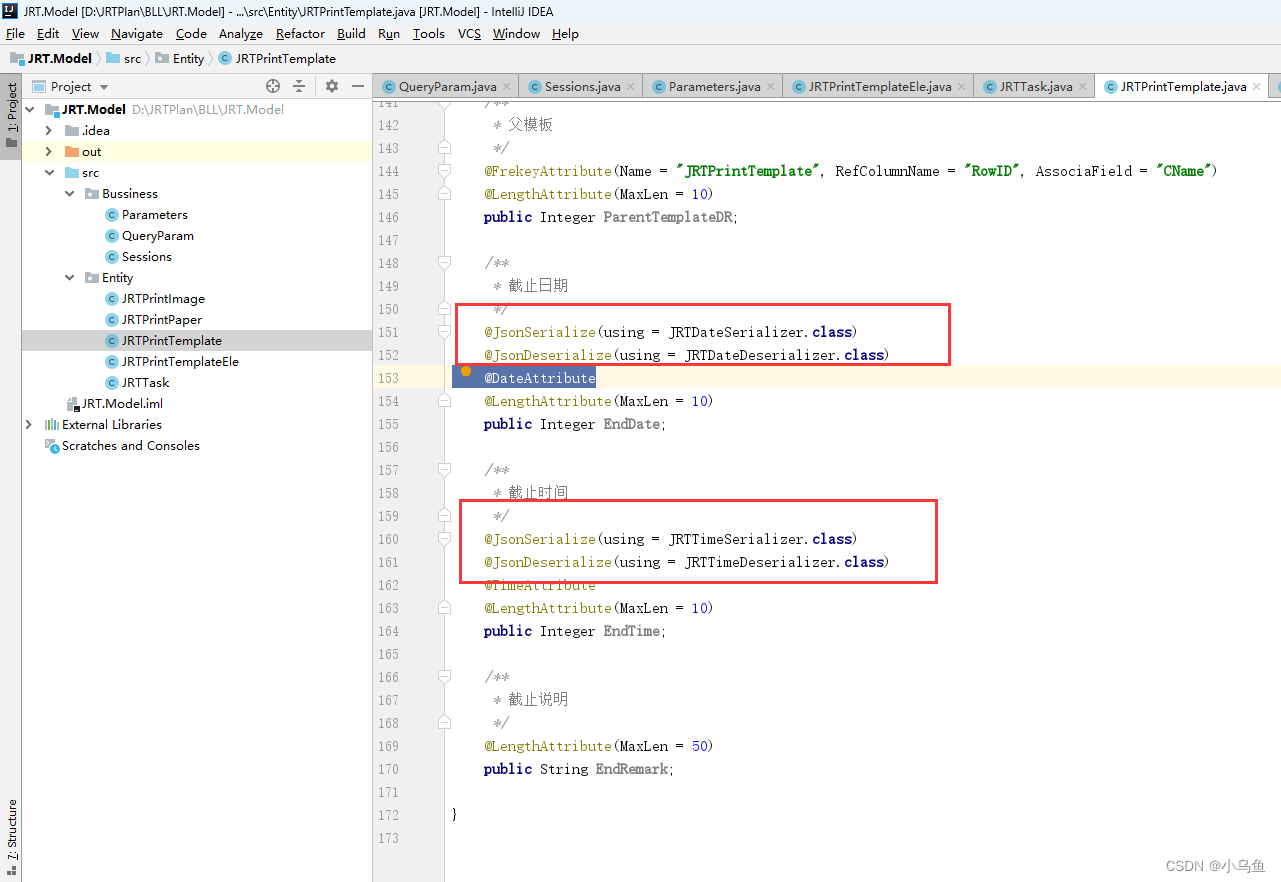Screen dimensions: 1281x882
Task: Open the VCS menu
Action: (469, 33)
